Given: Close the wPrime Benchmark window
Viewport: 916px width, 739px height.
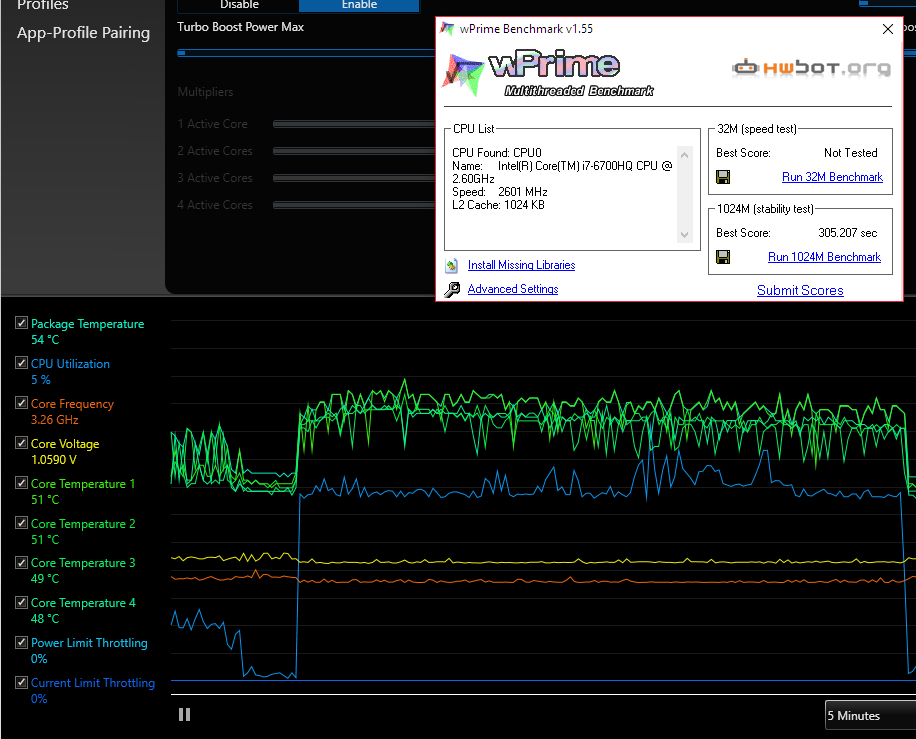Looking at the screenshot, I should pyautogui.click(x=887, y=29).
